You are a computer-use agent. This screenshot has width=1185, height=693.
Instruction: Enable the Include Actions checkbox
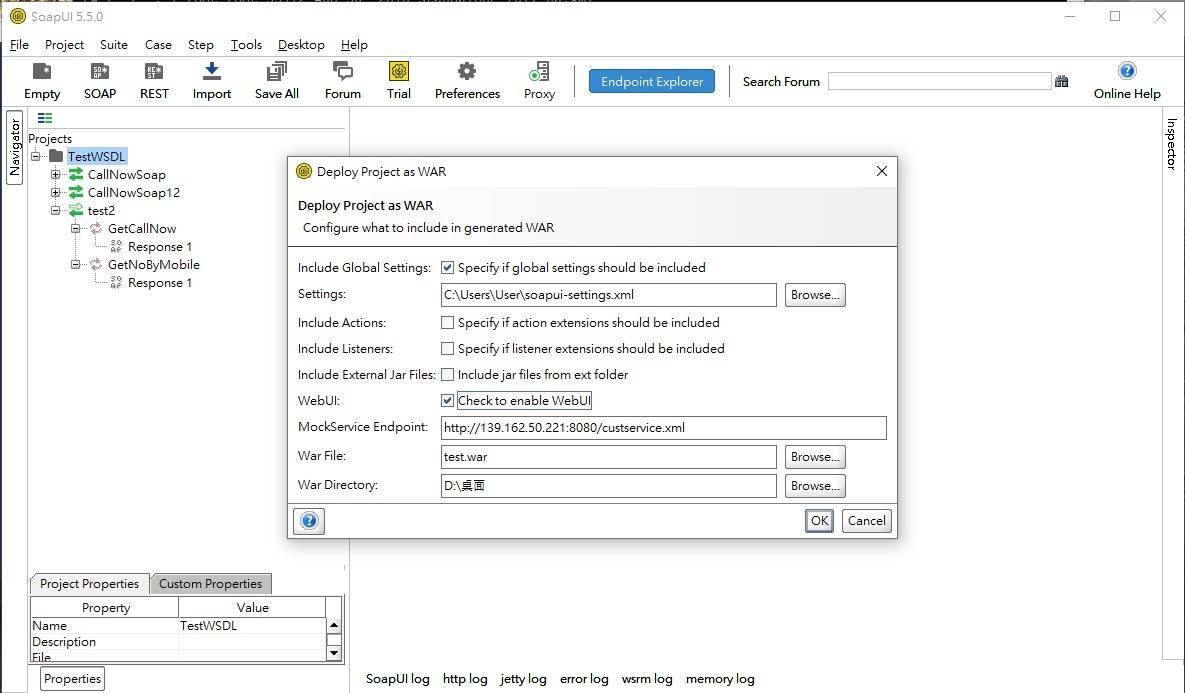coord(447,323)
